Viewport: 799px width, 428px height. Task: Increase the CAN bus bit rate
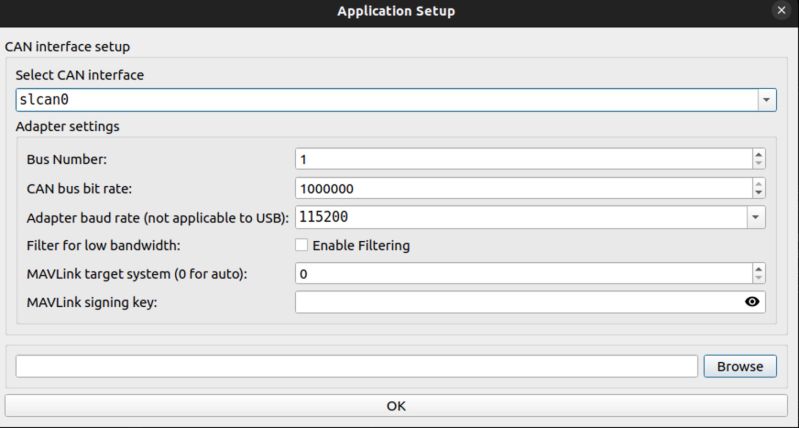coord(759,183)
